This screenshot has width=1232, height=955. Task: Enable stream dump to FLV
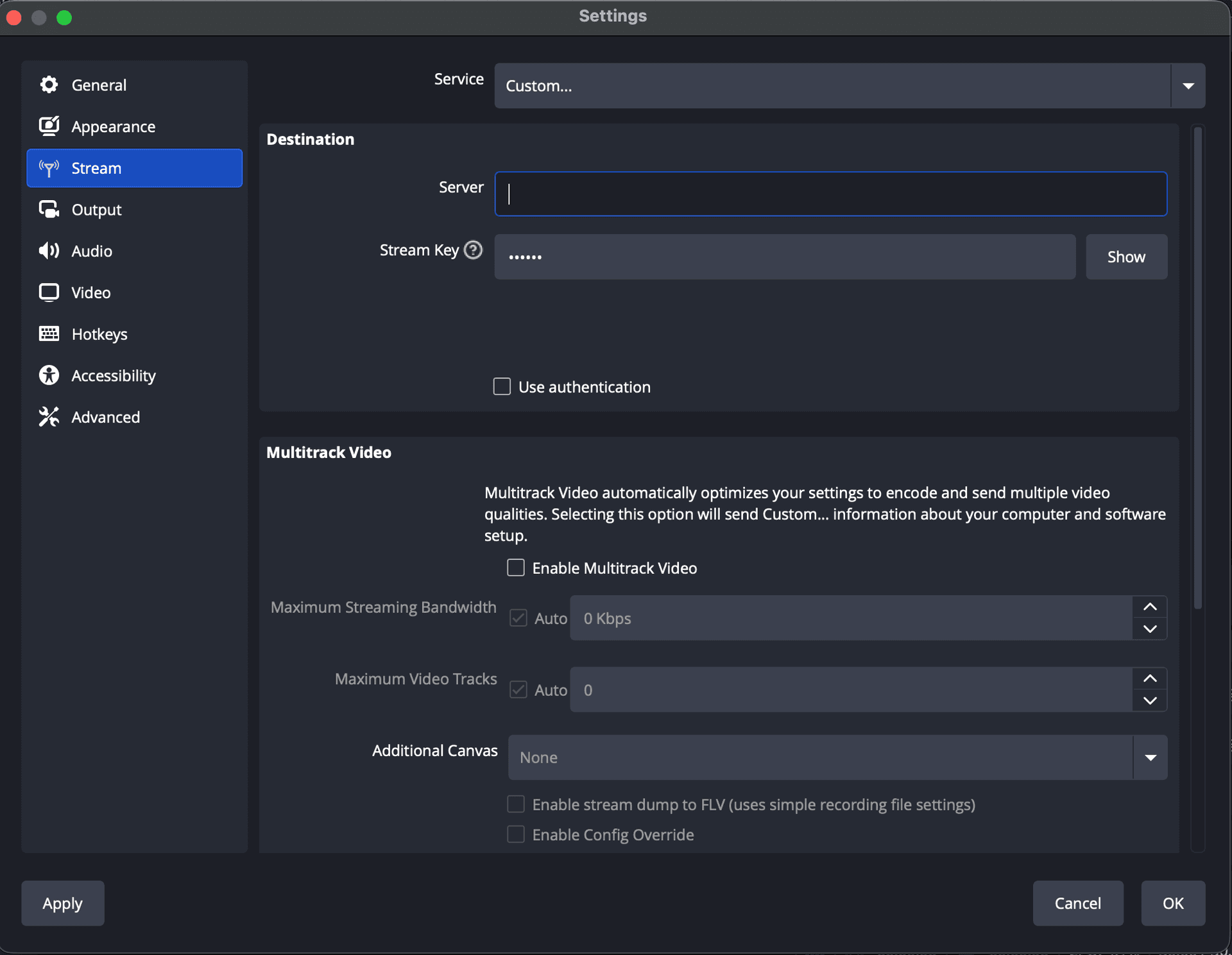(515, 804)
